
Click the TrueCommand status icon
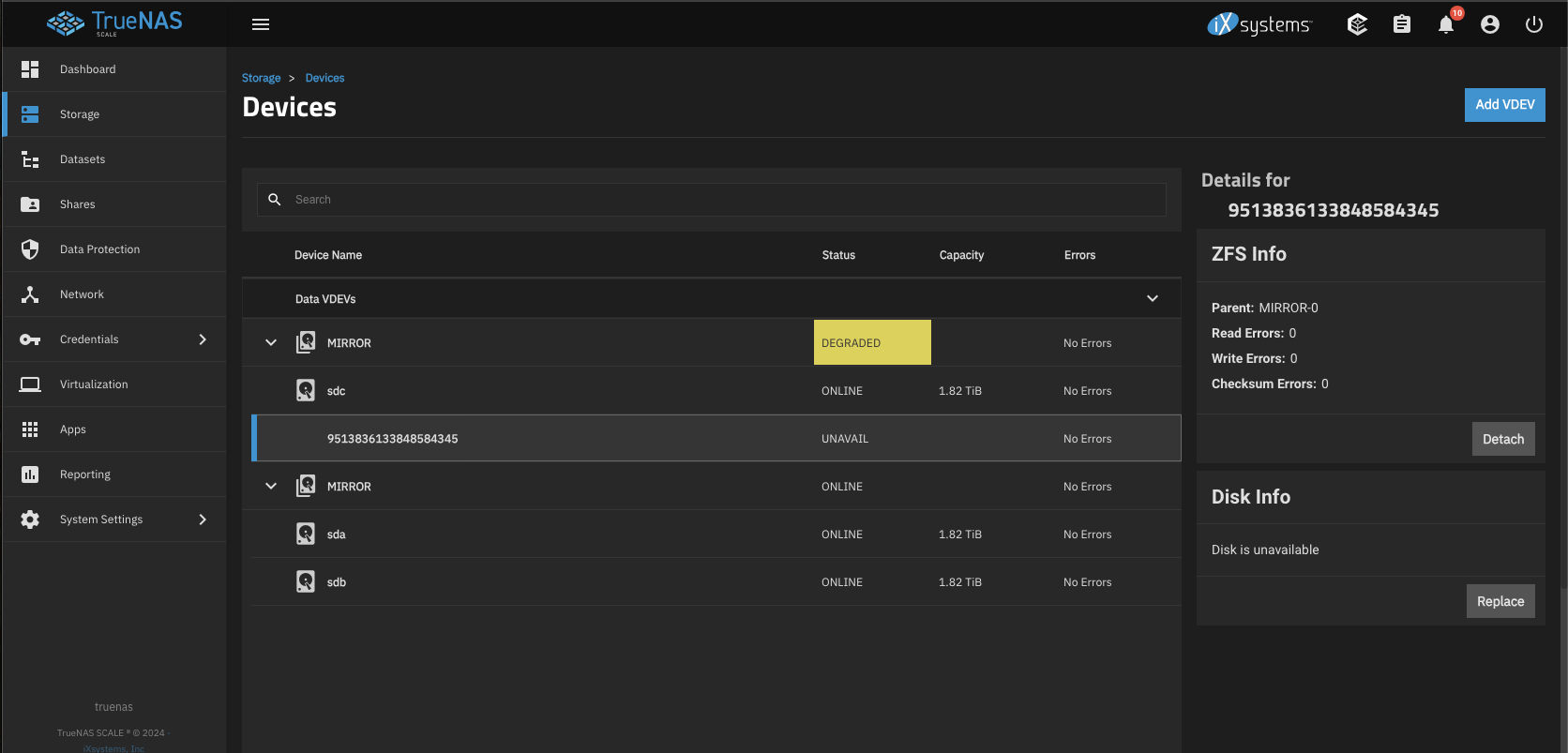coord(1357,24)
